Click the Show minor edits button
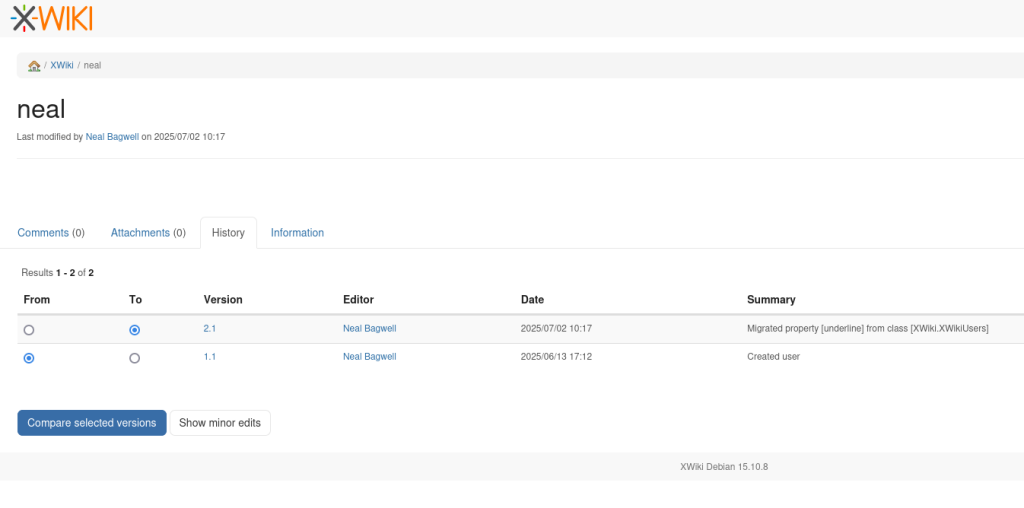The height and width of the screenshot is (508, 1024). coord(220,423)
